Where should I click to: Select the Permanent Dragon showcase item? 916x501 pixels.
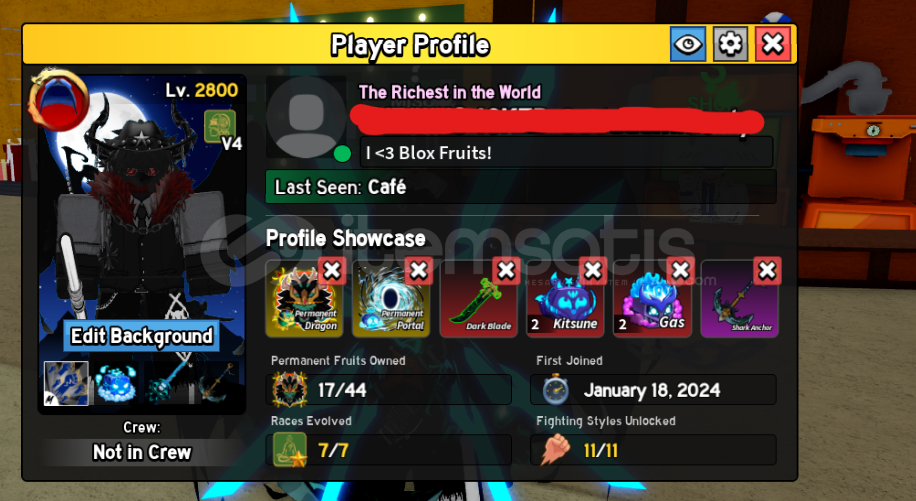click(304, 300)
